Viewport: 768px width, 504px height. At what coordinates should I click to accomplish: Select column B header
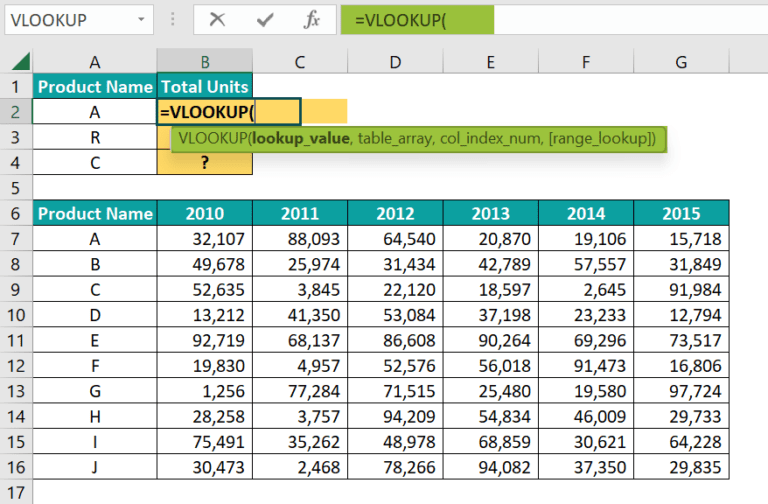pos(205,62)
